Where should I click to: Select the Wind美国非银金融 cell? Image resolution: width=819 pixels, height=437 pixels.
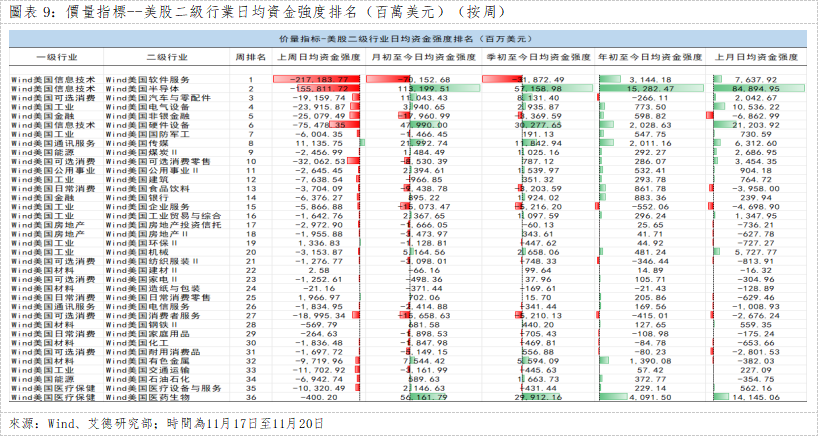coord(148,116)
